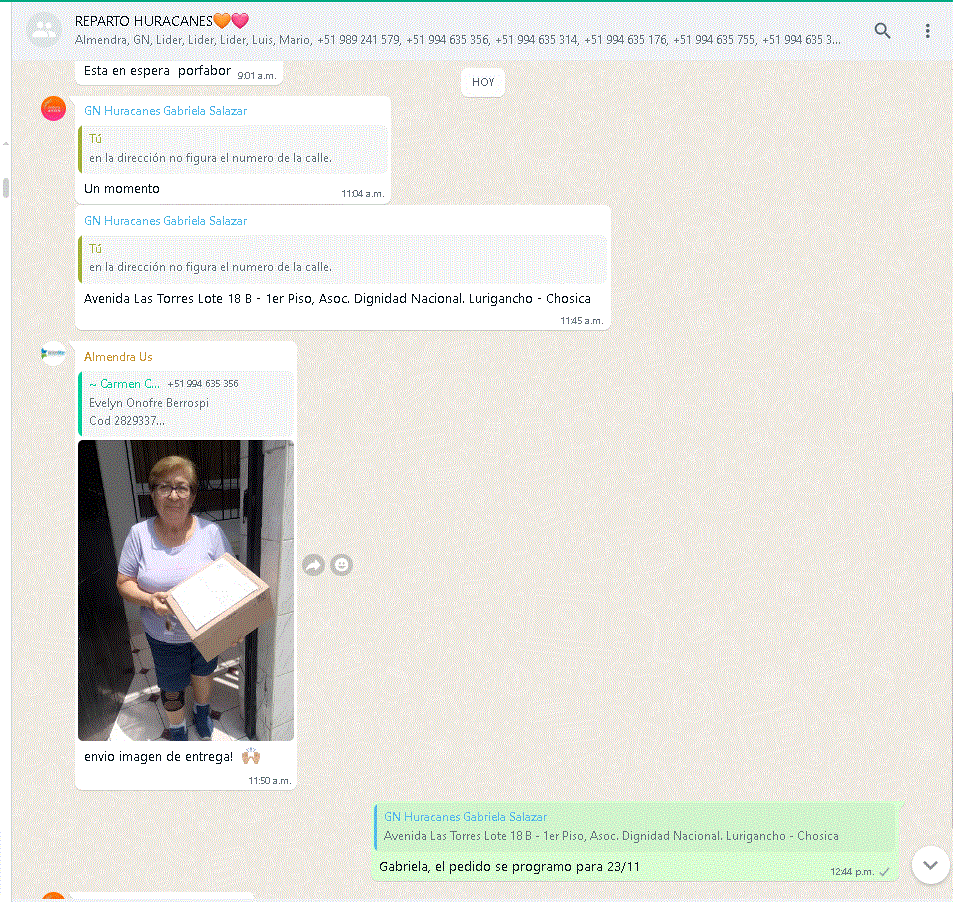Viewport: 953px width, 902px height.
Task: Click Almendra Us profile picture
Action: 53,353
